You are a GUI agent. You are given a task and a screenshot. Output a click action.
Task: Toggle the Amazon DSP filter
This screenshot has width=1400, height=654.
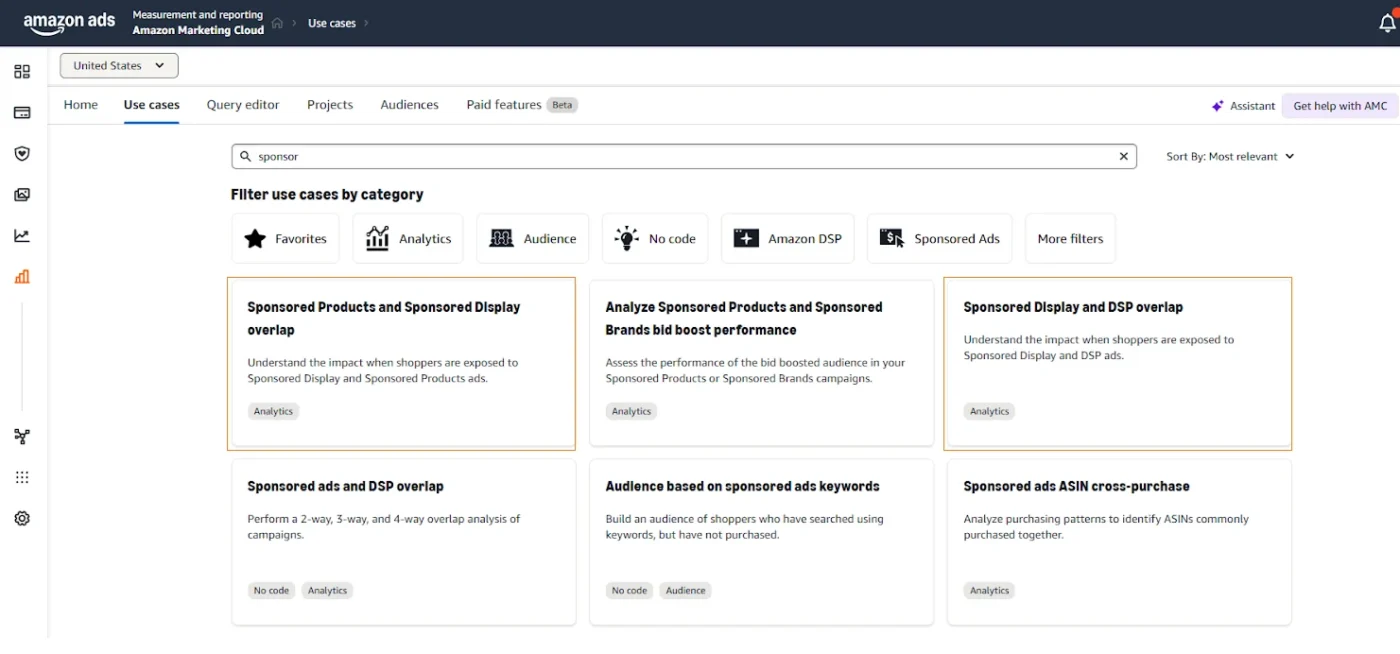tap(787, 238)
